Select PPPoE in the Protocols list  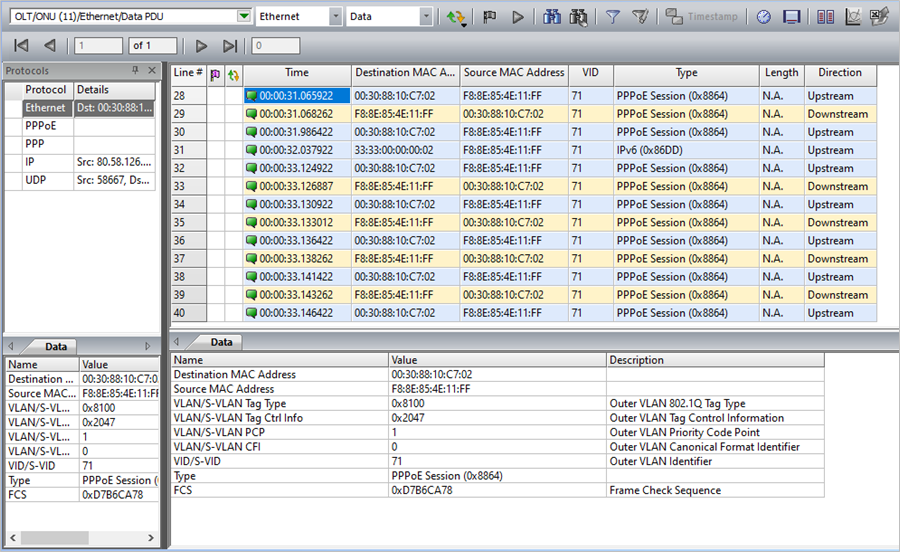point(41,126)
